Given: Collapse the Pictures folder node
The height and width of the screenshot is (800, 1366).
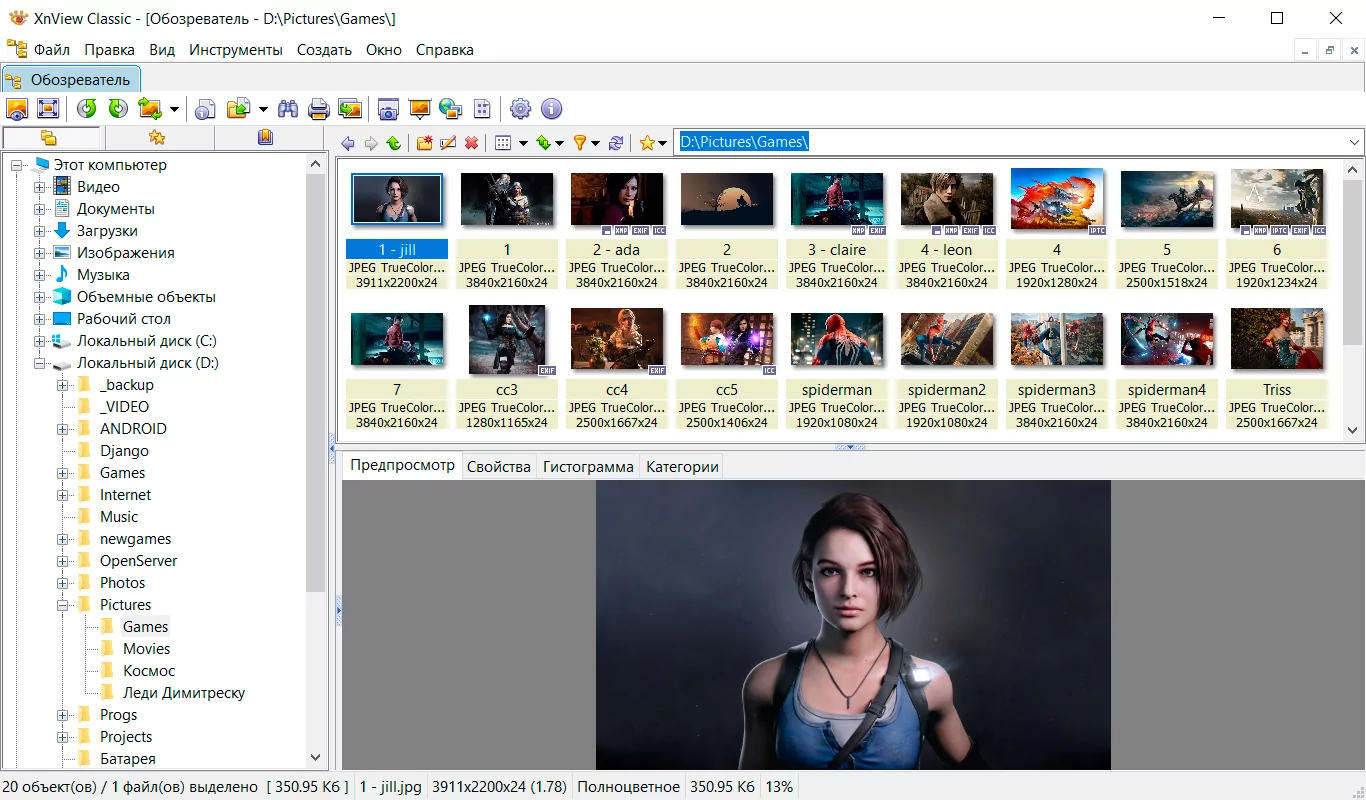Looking at the screenshot, I should (x=63, y=605).
